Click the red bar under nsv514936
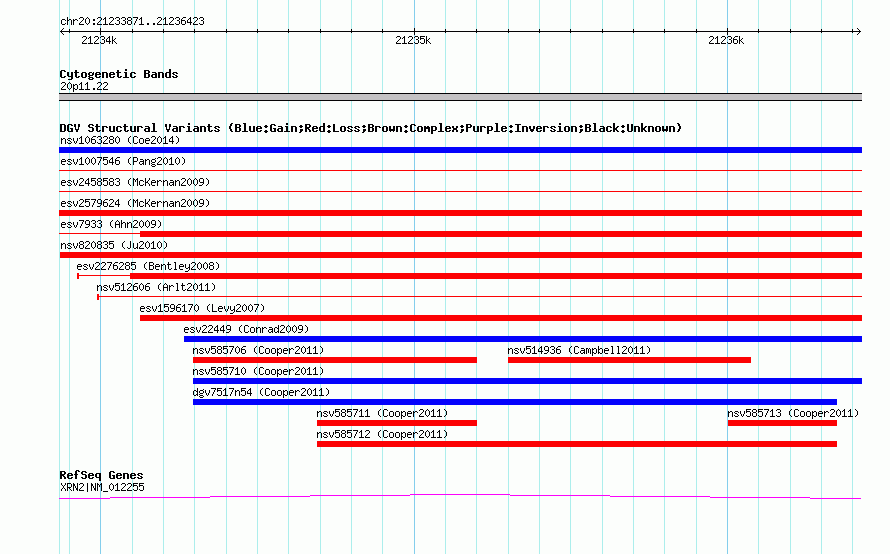The width and height of the screenshot is (890, 554). tap(629, 360)
